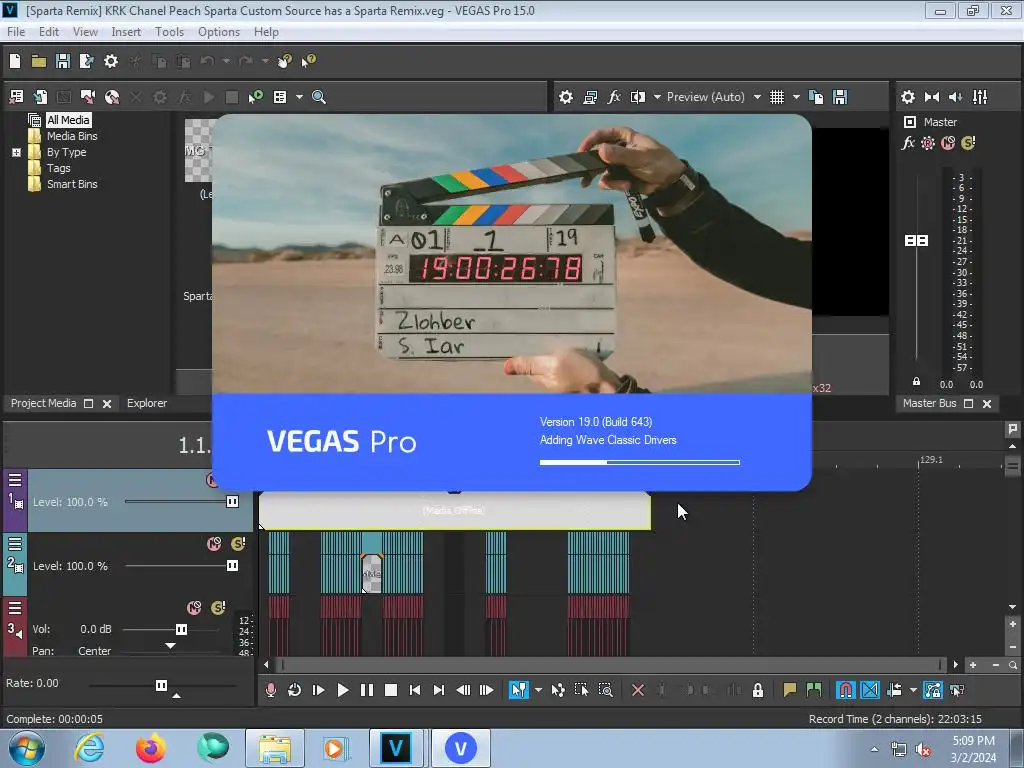Toggle Mute on video track 2
The height and width of the screenshot is (768, 1024).
click(214, 544)
